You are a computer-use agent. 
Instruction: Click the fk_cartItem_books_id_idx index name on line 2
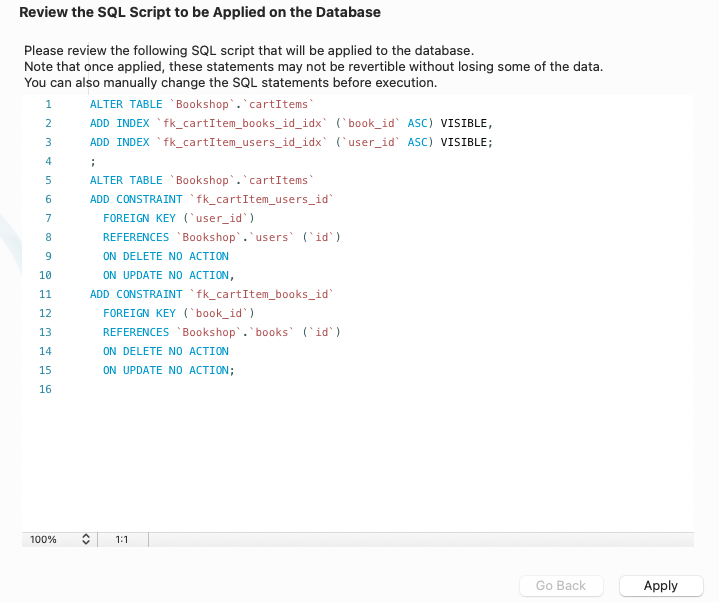[x=242, y=123]
